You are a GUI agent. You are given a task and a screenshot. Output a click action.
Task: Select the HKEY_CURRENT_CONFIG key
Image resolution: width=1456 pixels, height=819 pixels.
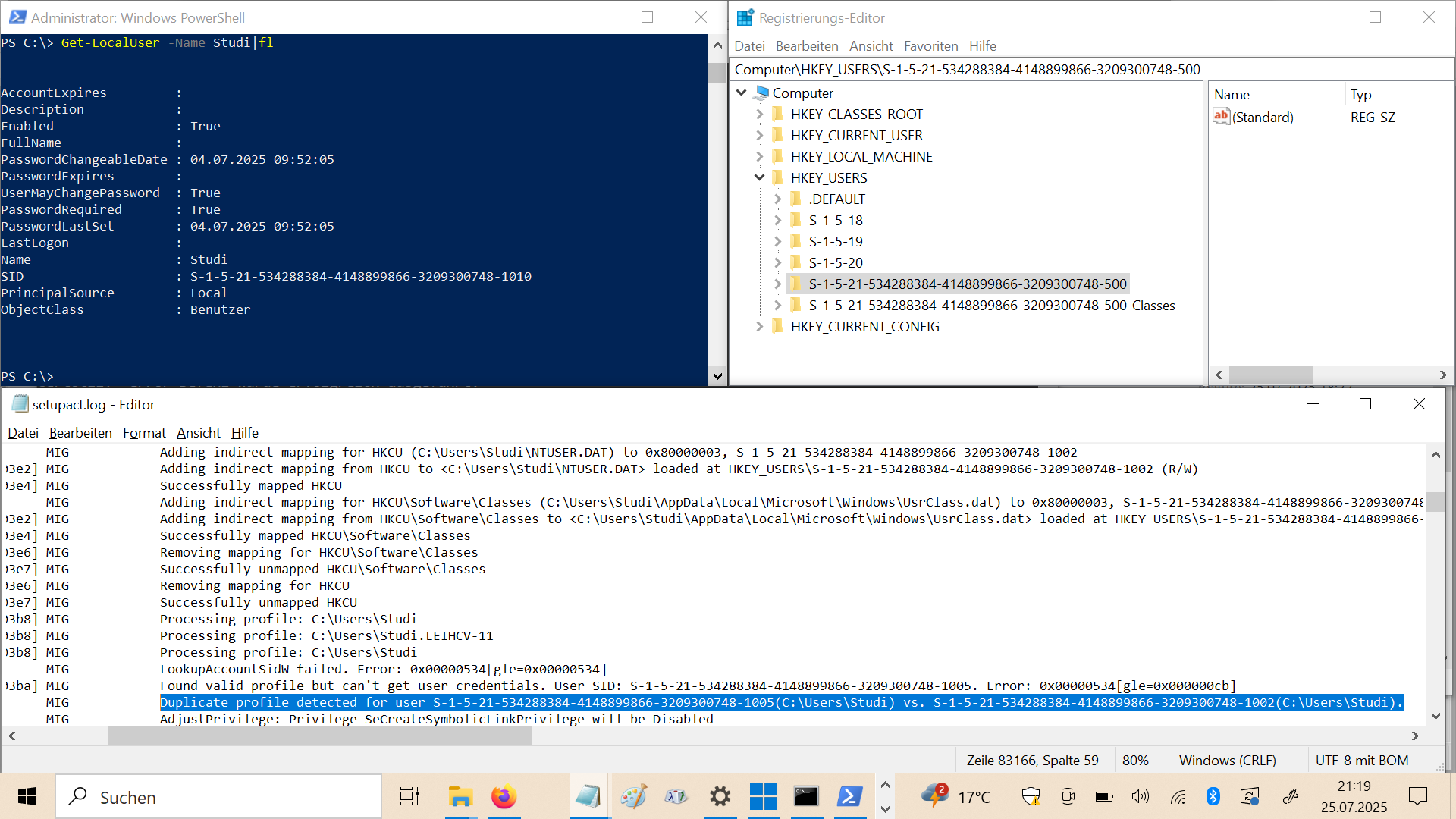coord(864,327)
